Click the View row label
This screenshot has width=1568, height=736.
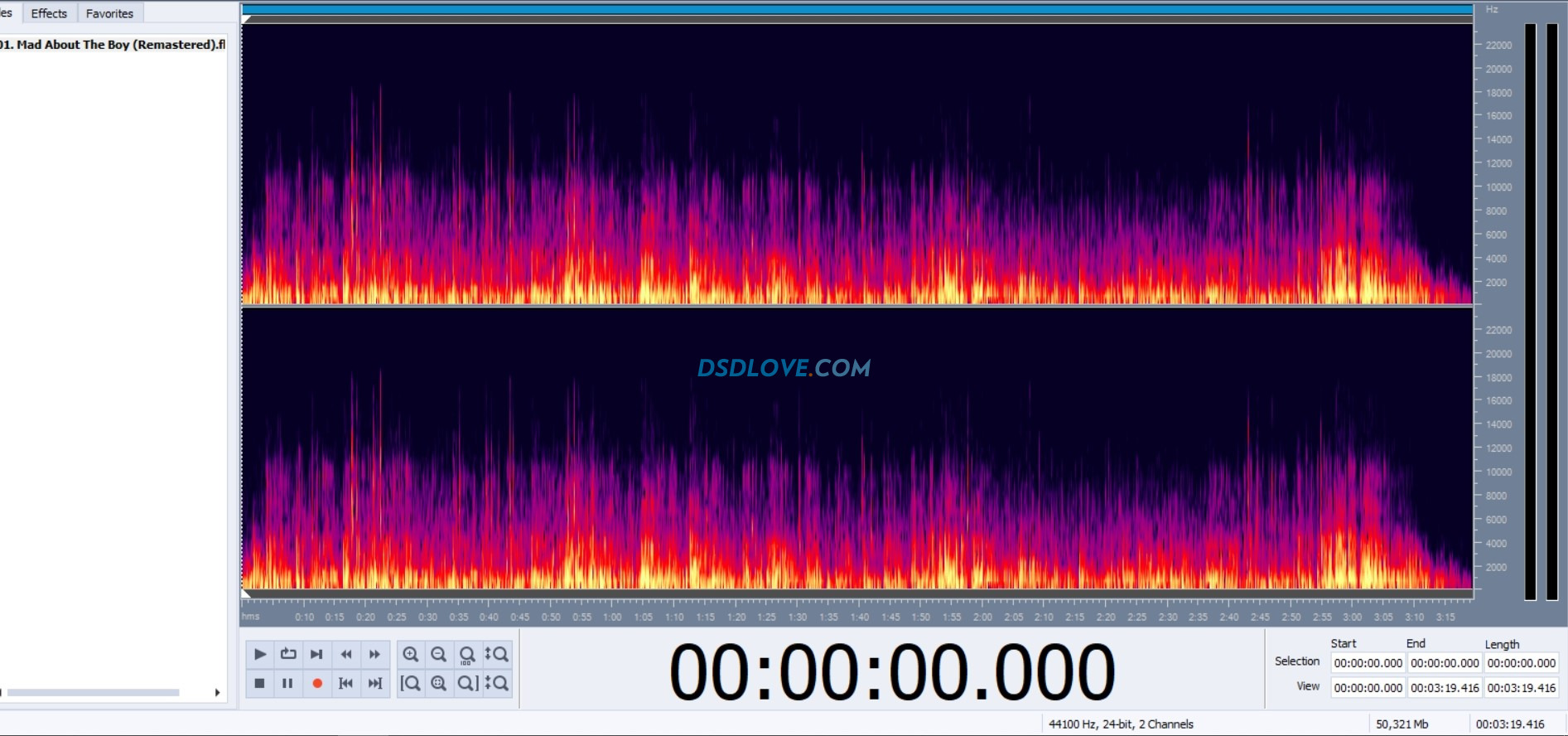click(1308, 685)
